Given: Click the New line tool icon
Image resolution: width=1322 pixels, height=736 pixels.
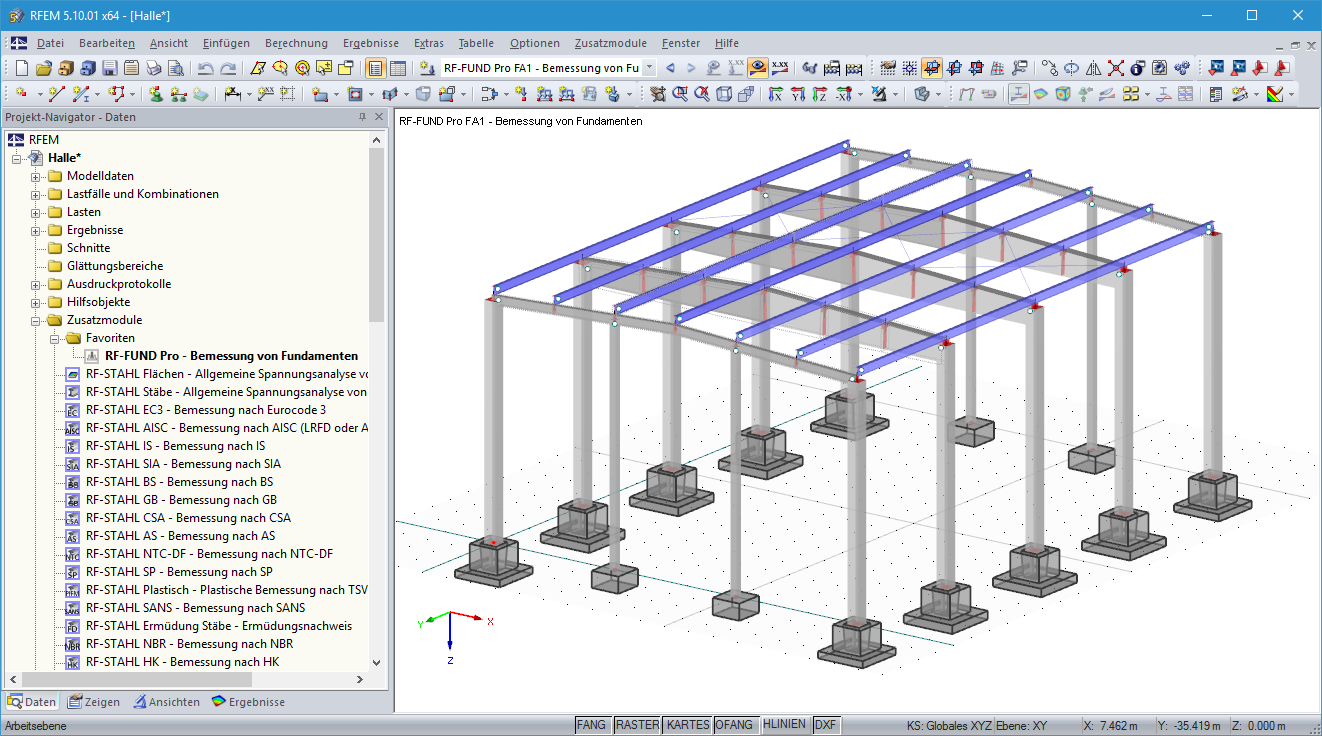Looking at the screenshot, I should point(56,94).
